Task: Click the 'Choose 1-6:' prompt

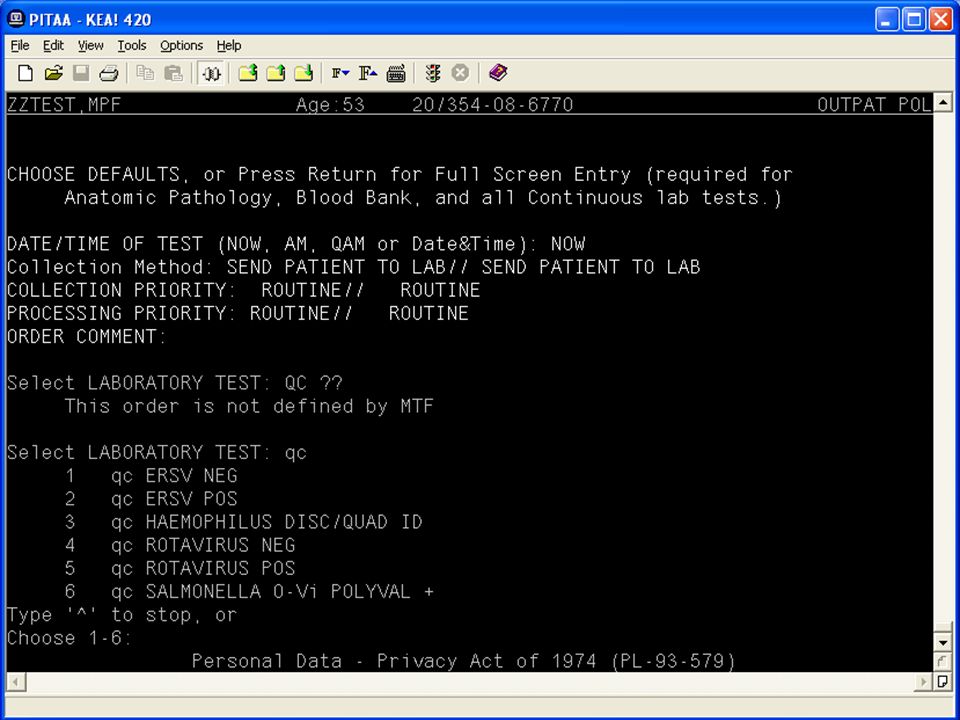Action: 69,638
